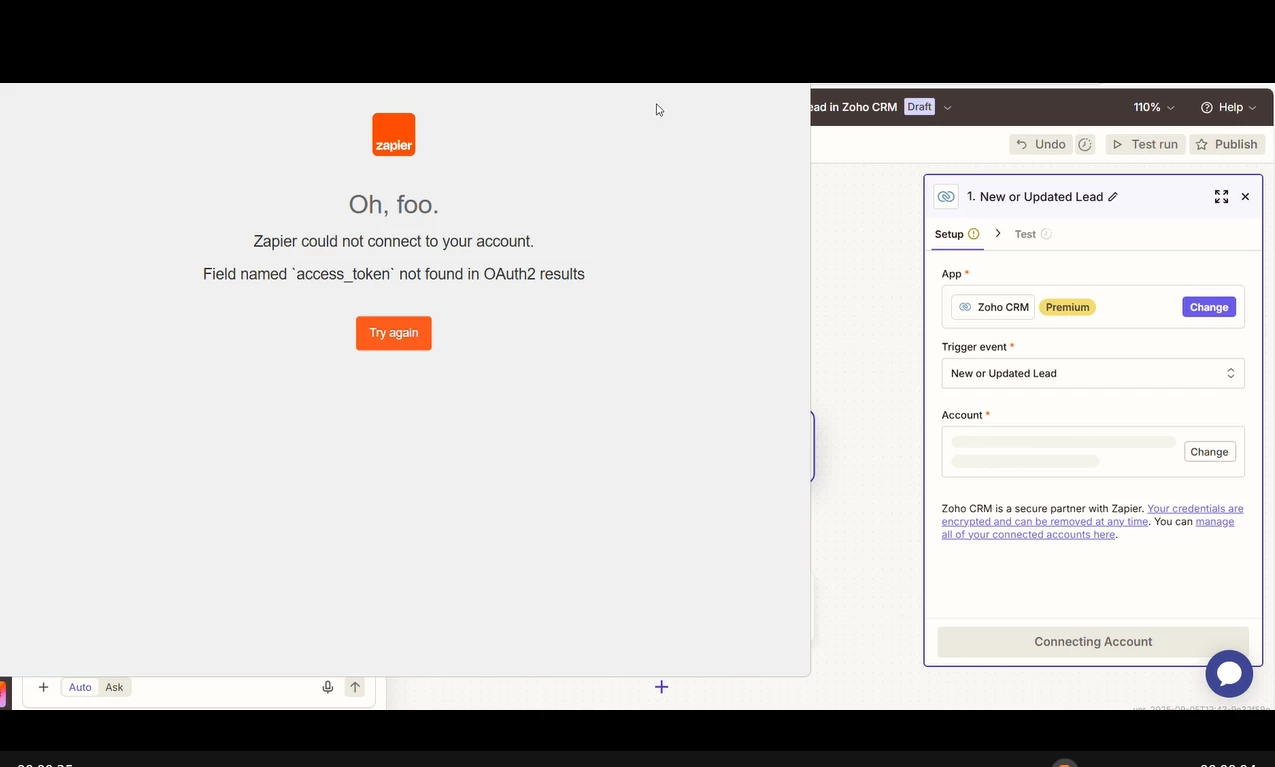Open the Draft status dropdown chevron
Screen dimensions: 1275x767
[948, 107]
